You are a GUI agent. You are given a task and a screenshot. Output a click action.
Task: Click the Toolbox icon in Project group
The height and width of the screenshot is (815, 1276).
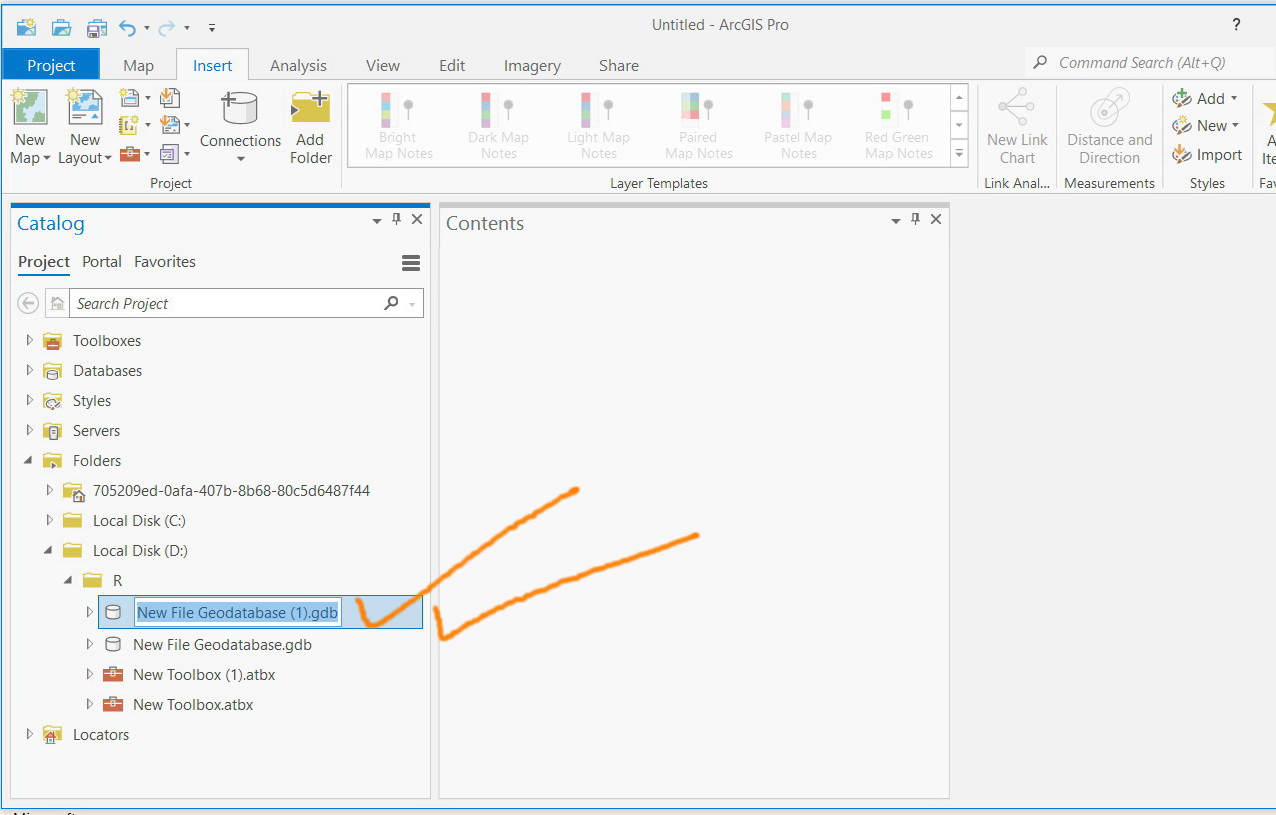point(130,154)
